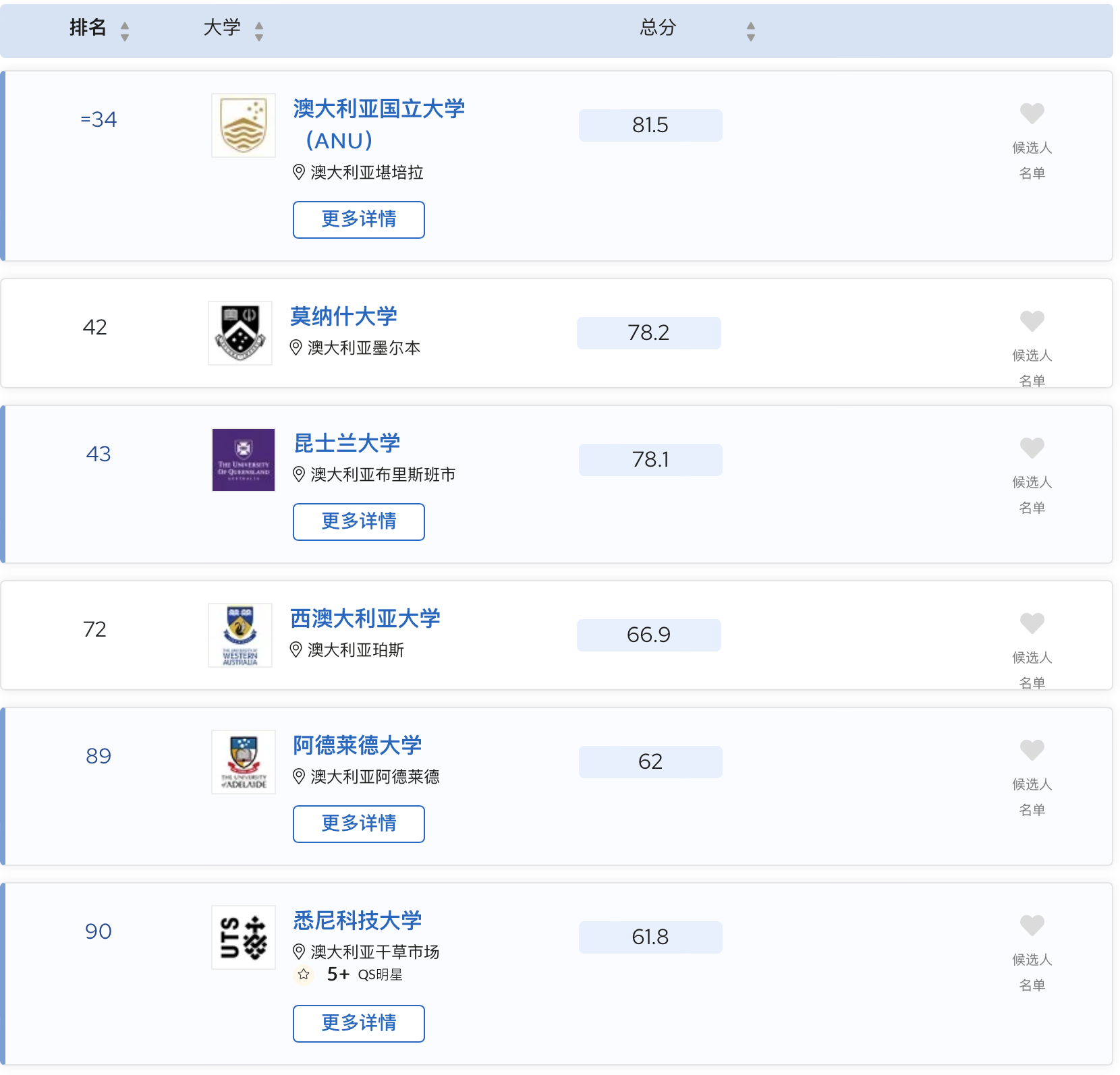Click the ANU crest logo
The image size is (1120, 1075).
(x=243, y=125)
